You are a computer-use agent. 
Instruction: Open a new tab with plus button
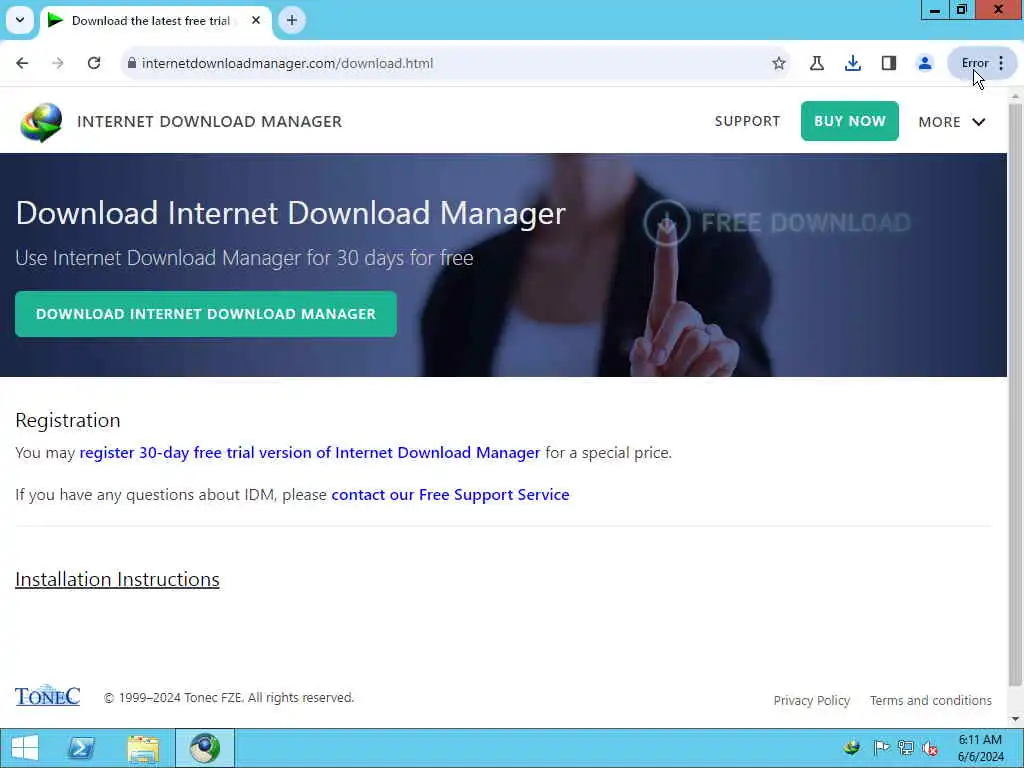click(x=292, y=20)
